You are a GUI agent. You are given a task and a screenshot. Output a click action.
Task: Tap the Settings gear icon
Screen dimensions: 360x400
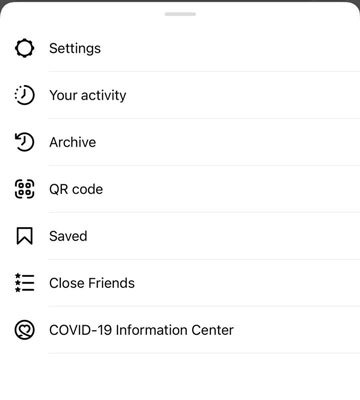24,48
